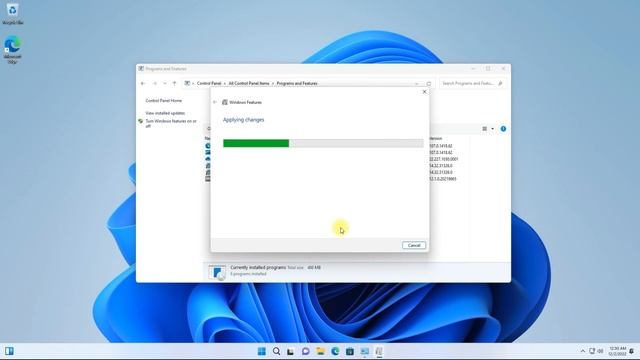Open taskbar Search
The height and width of the screenshot is (360, 640).
pos(276,351)
